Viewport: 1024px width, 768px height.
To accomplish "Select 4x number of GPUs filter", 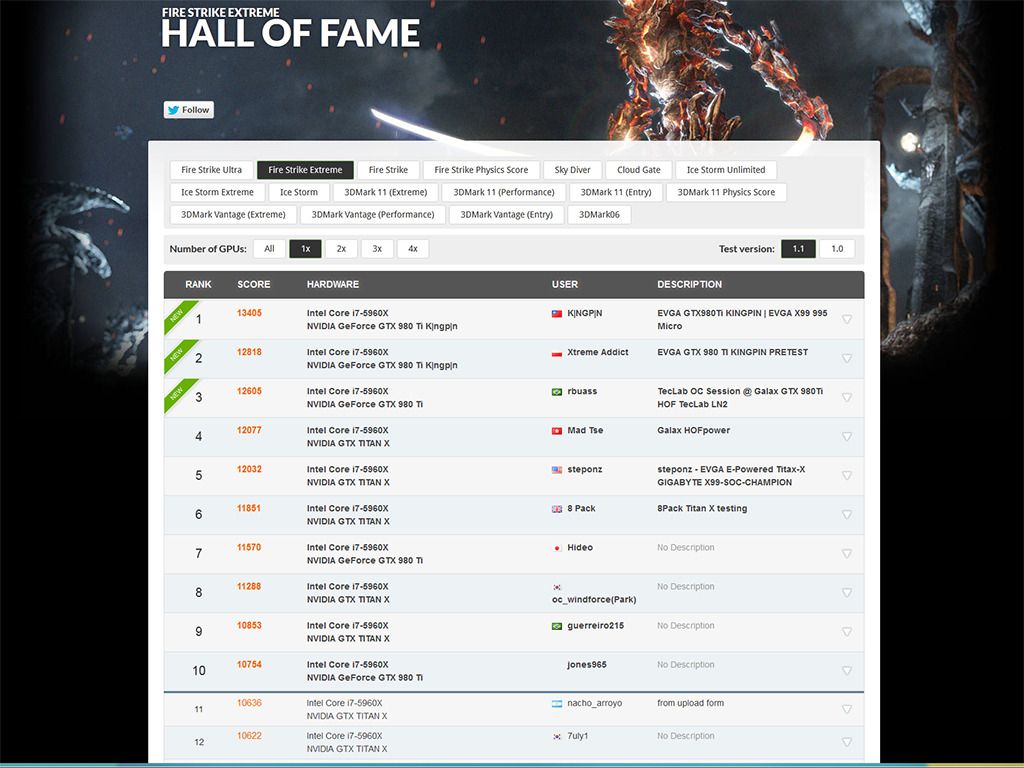I will pos(412,249).
